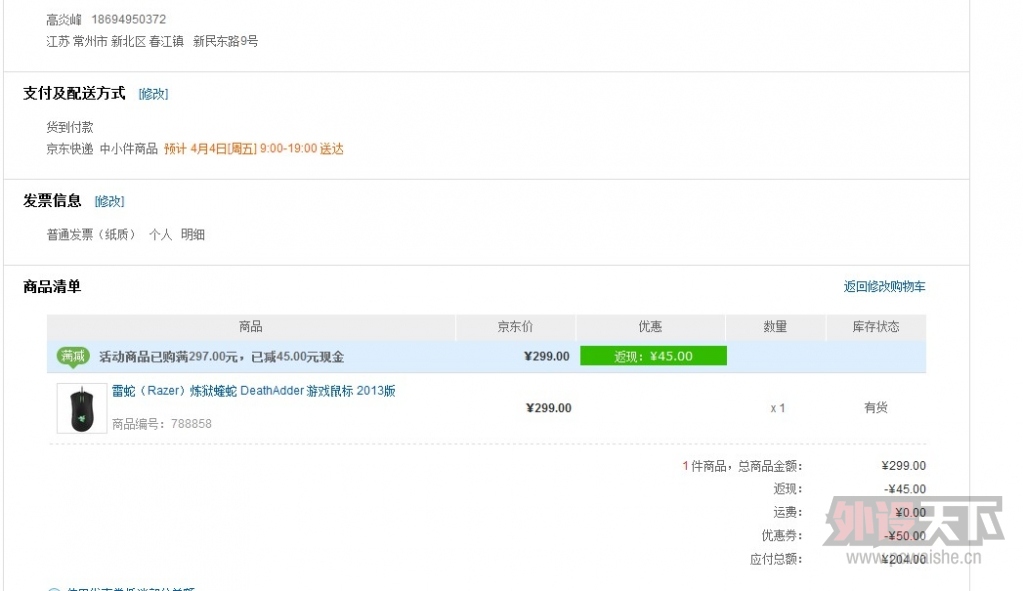Image resolution: width=1023 pixels, height=591 pixels.
Task: Click the 优惠 column header
Action: [650, 326]
